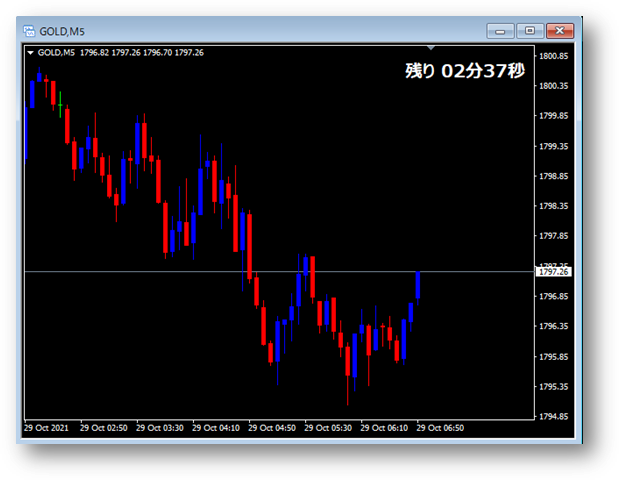Click the current price label 1797.26
619x480 pixels.
553,272
